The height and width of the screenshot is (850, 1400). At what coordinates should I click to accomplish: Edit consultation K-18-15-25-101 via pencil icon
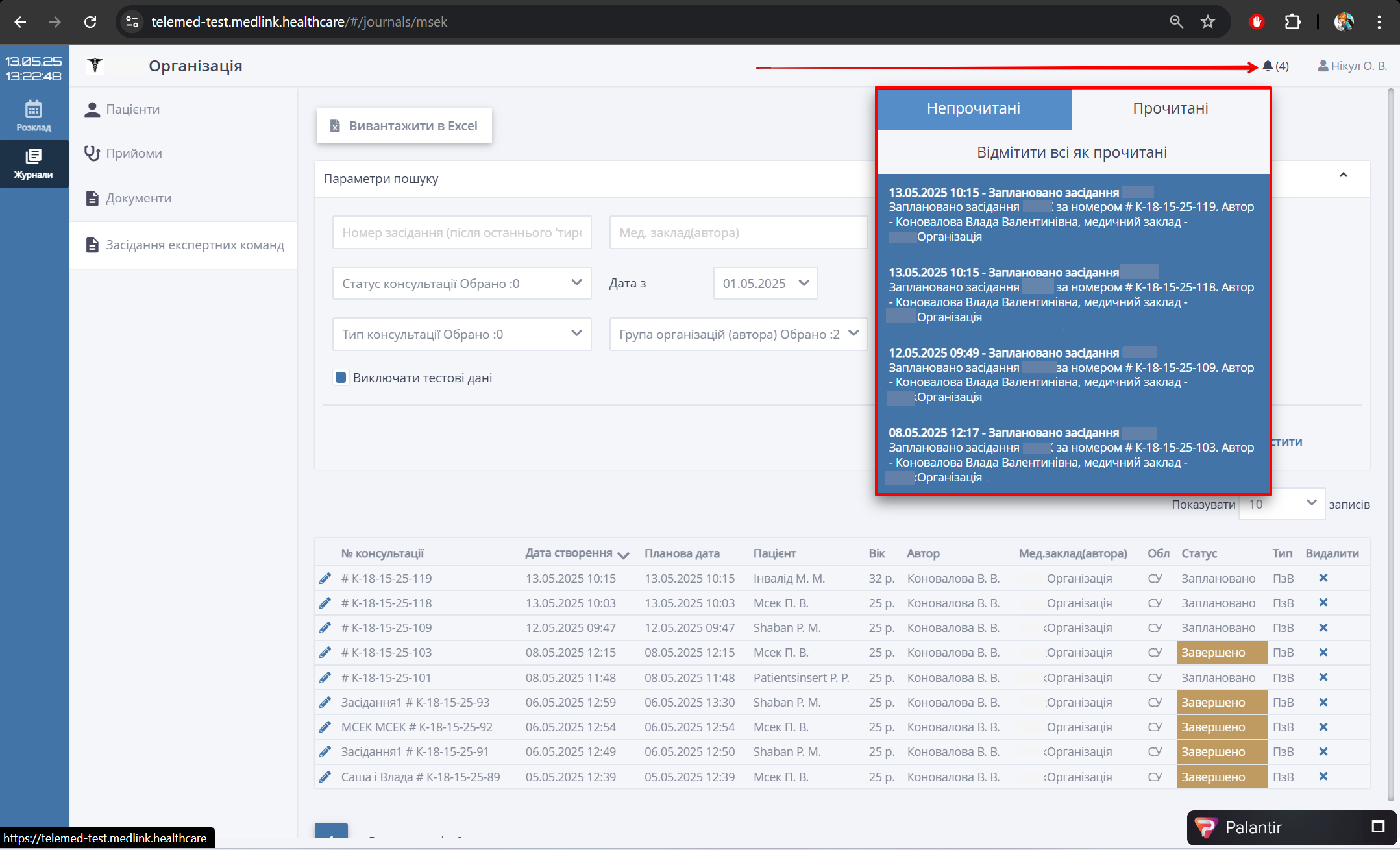325,677
